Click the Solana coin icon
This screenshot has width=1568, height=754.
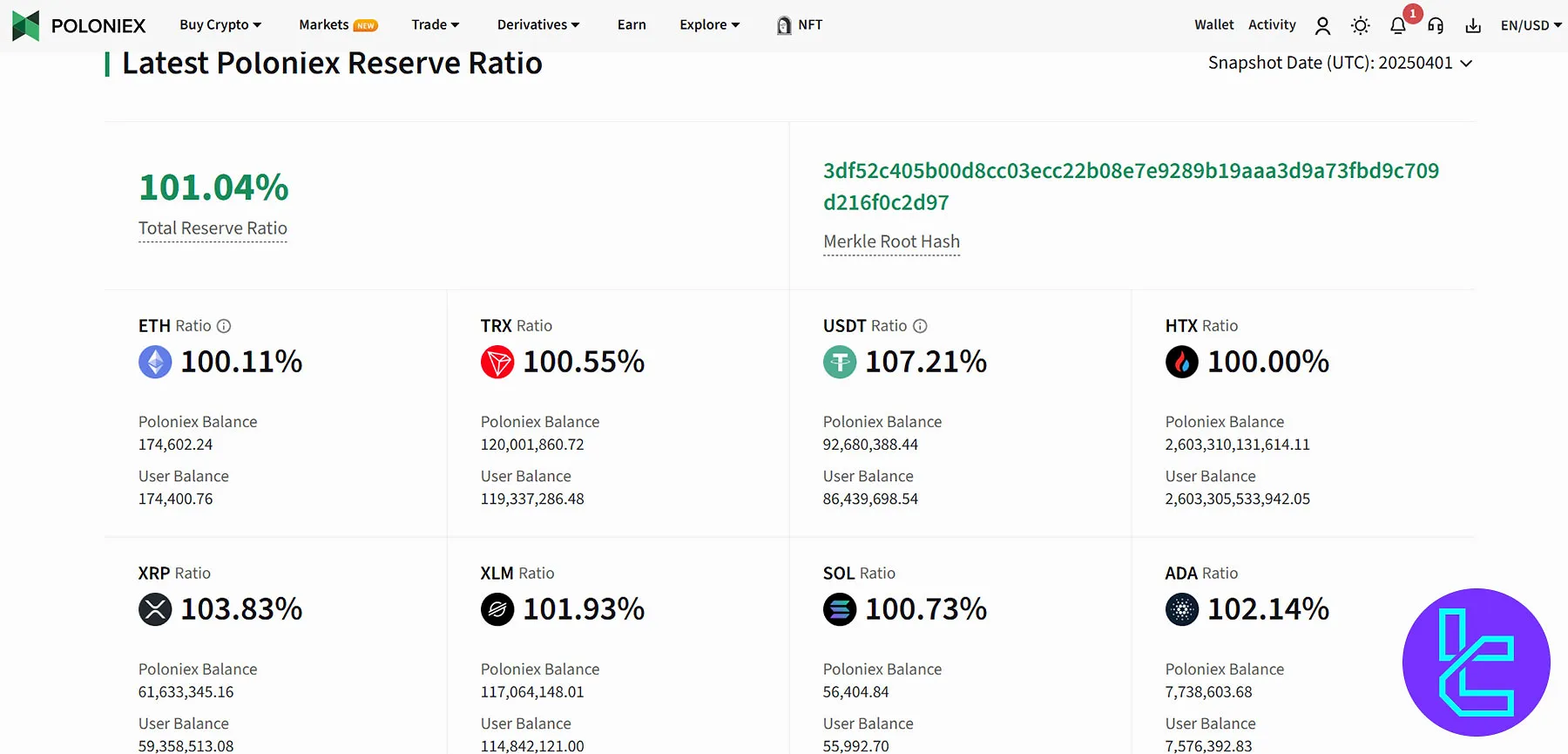tap(840, 609)
